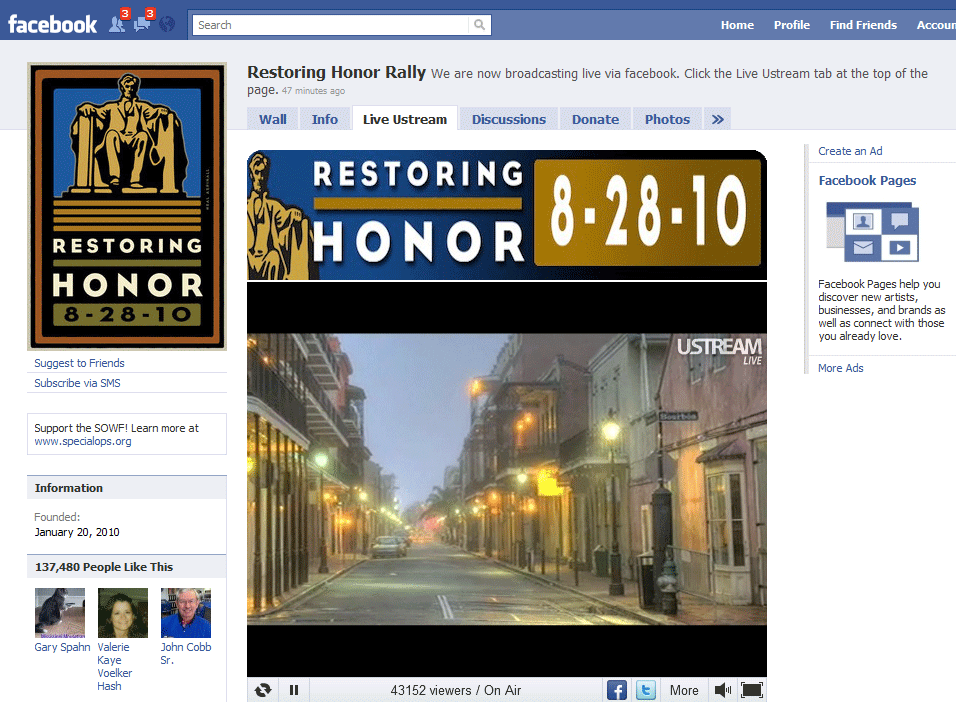Screen dimensions: 956x702
Task: Click Restoring Honor page profile picture
Action: 127,206
